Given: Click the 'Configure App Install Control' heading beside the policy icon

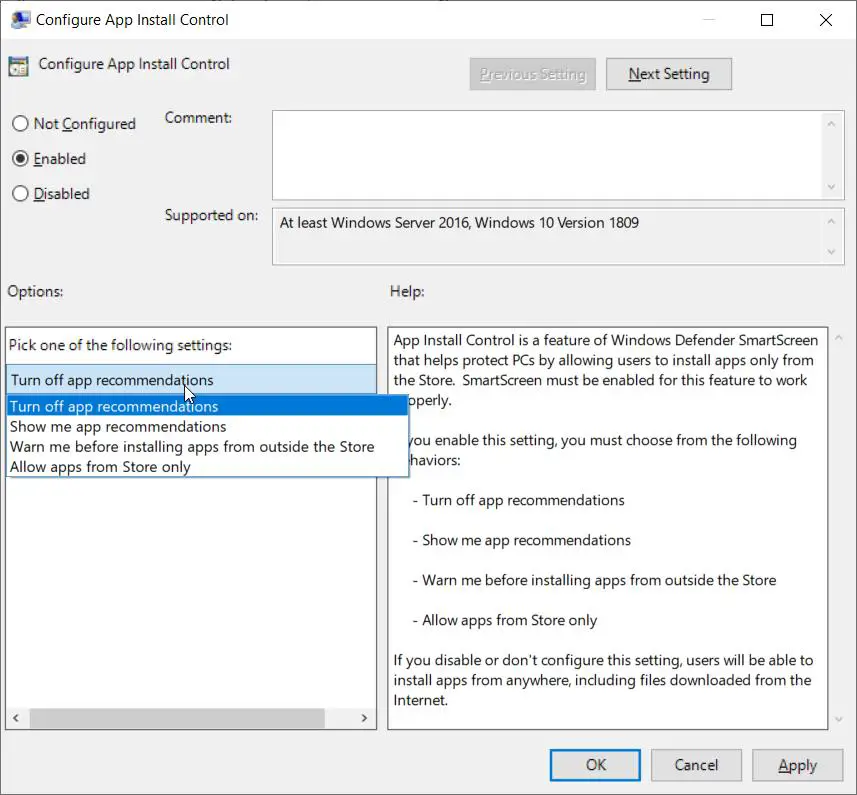Looking at the screenshot, I should pyautogui.click(x=134, y=64).
